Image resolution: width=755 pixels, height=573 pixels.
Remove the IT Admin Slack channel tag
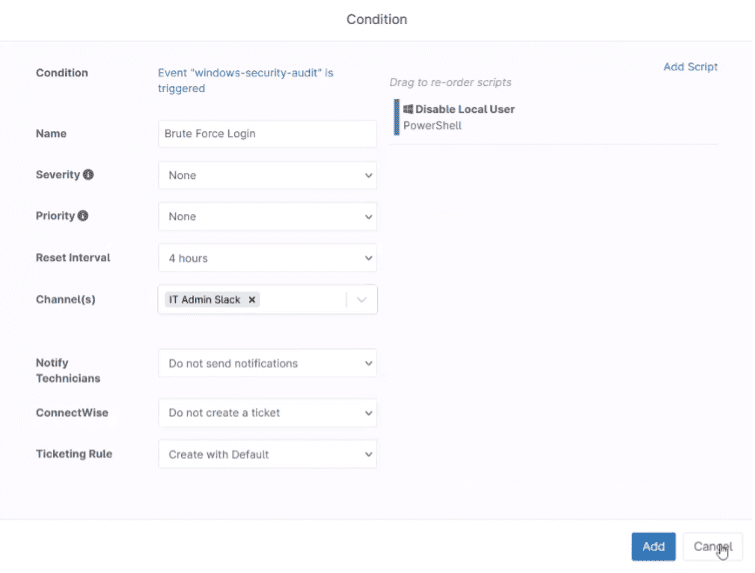pos(252,300)
